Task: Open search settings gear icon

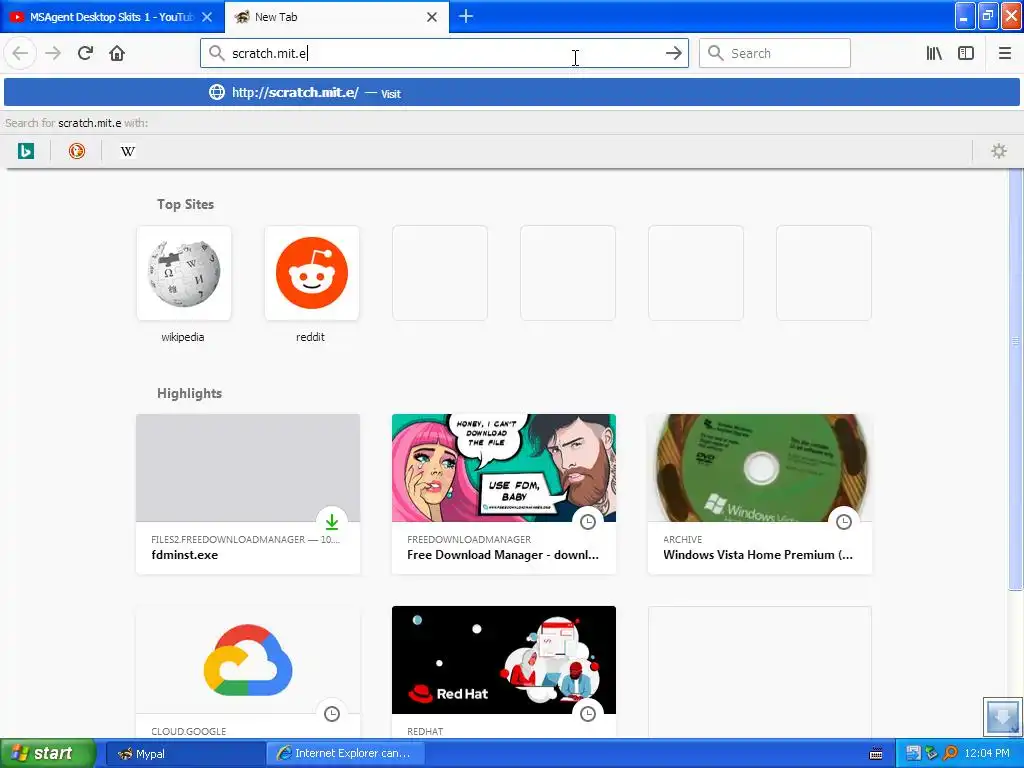Action: 999,152
